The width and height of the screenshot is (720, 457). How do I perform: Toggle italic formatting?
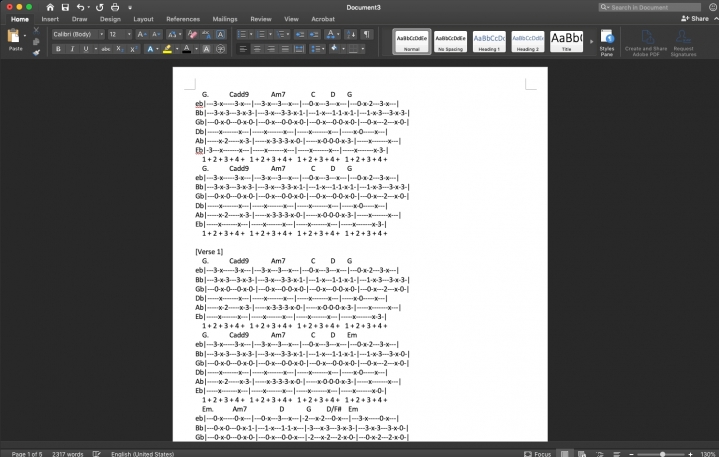(72, 49)
